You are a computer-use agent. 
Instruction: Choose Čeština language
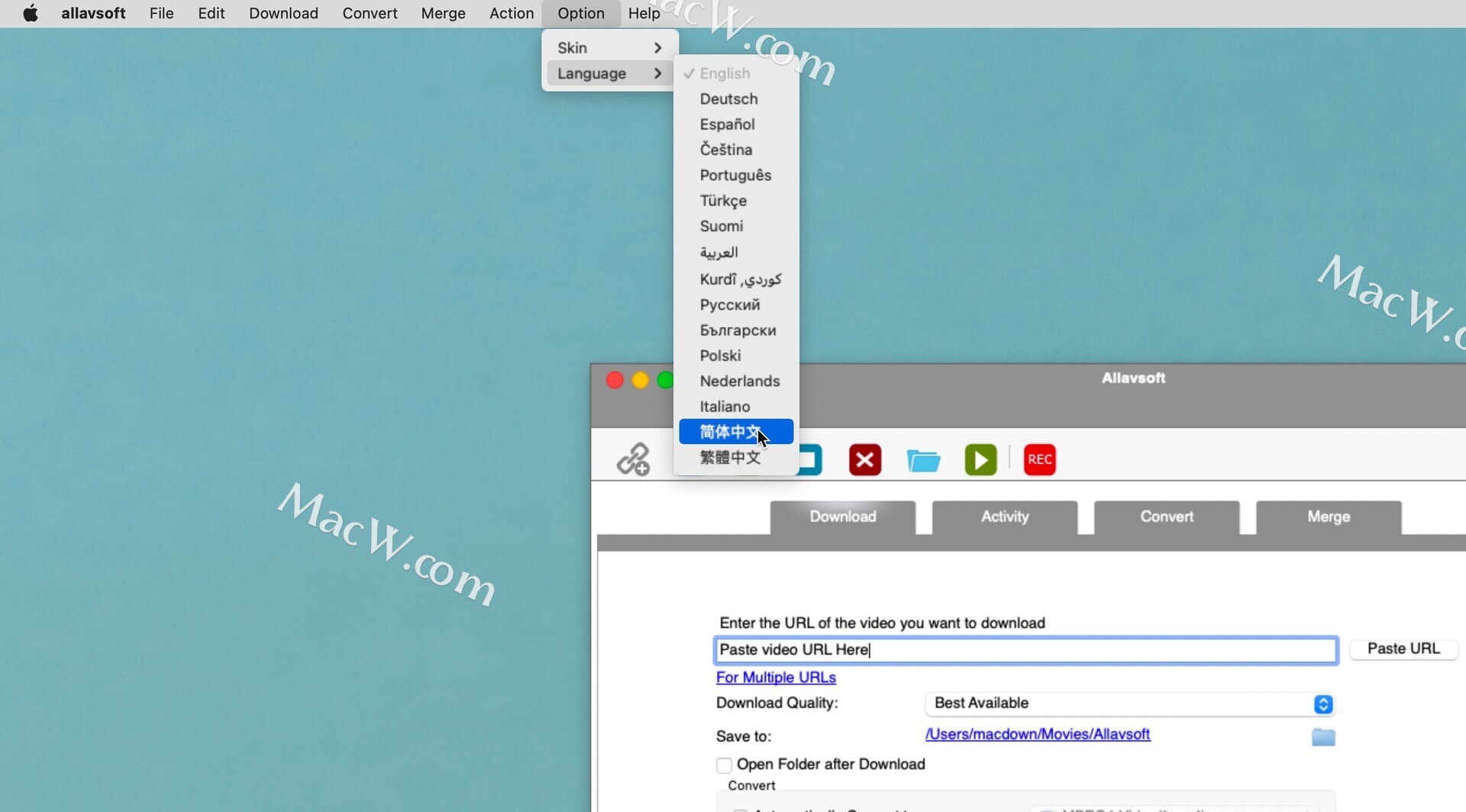(x=736, y=150)
